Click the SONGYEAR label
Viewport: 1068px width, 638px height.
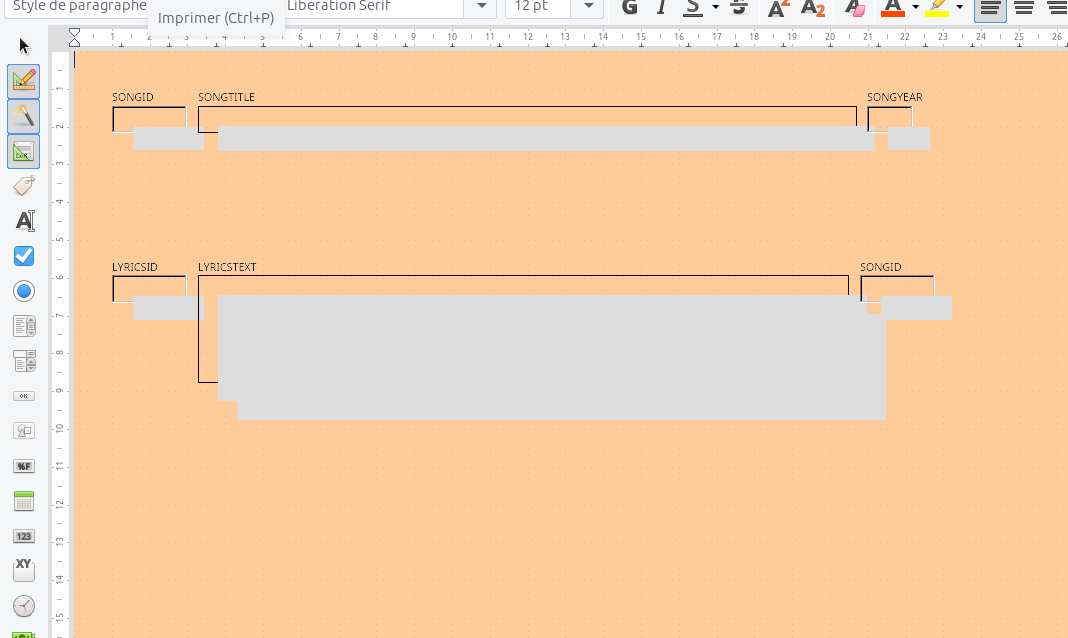click(894, 97)
